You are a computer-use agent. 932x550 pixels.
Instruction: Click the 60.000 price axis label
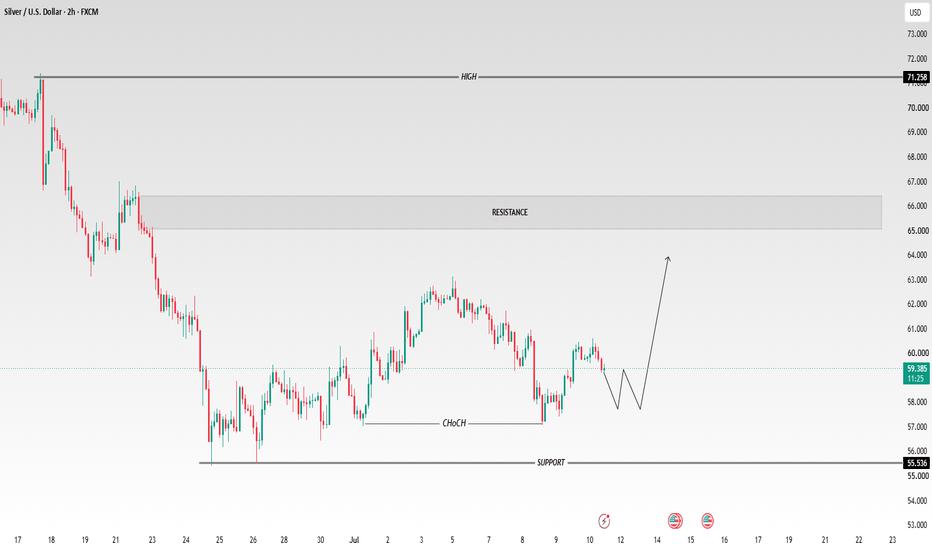pos(917,353)
